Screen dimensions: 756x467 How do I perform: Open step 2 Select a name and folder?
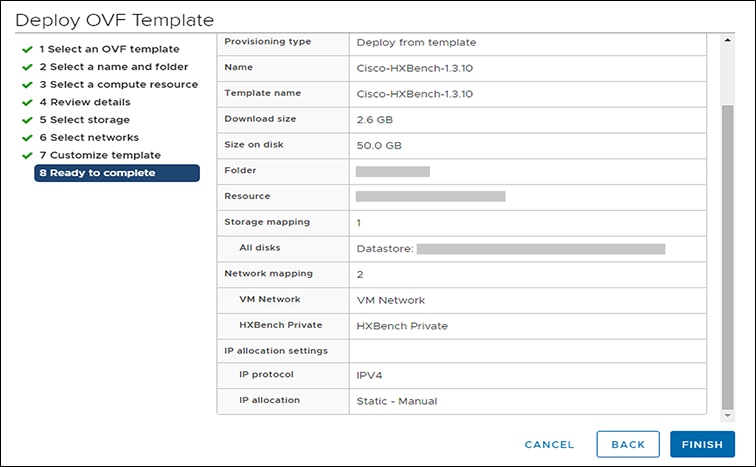point(113,67)
